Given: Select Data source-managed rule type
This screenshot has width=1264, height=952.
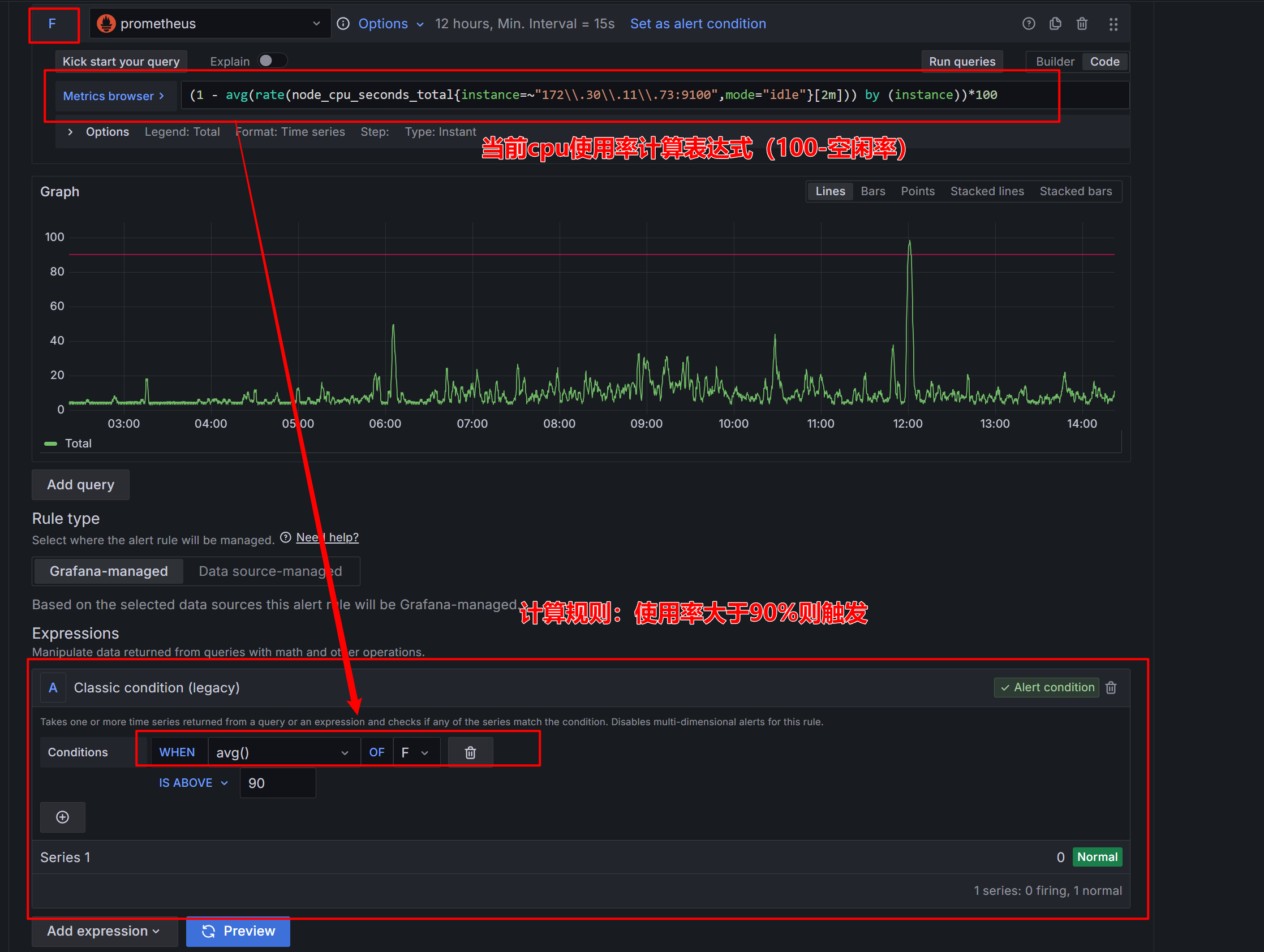Looking at the screenshot, I should tap(270, 571).
